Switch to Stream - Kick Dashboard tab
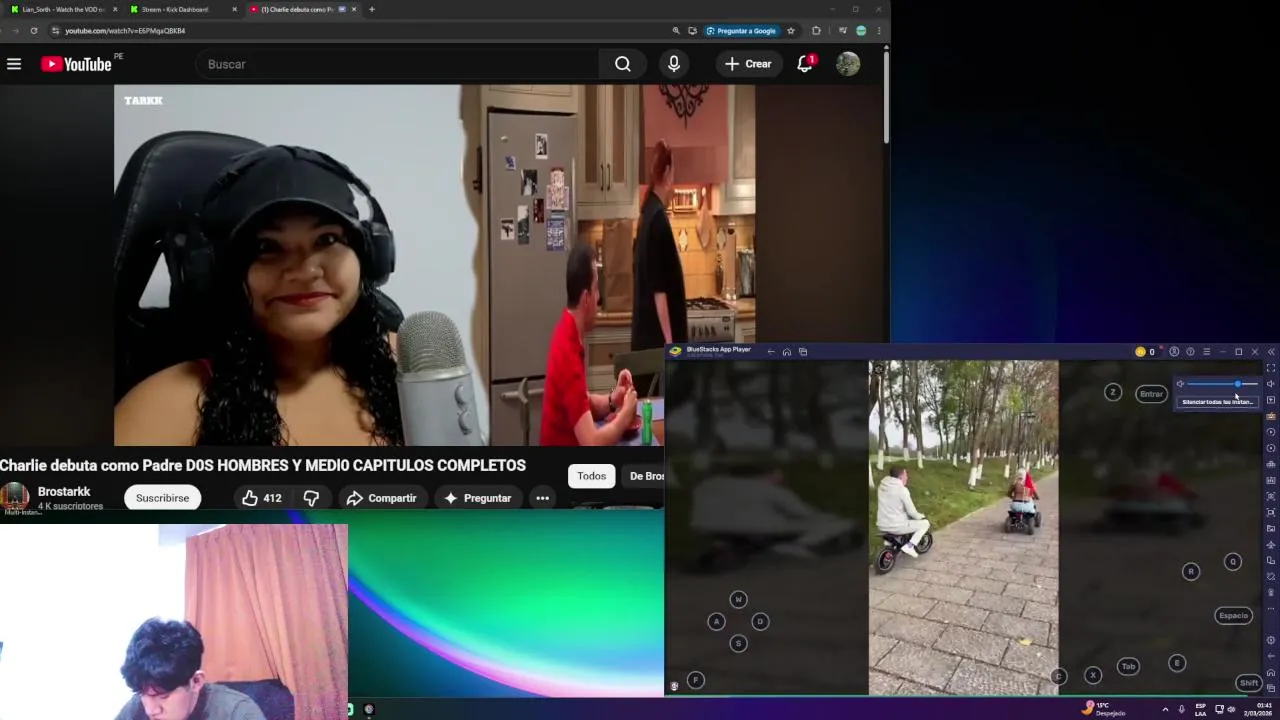The width and height of the screenshot is (1280, 720). tap(181, 9)
